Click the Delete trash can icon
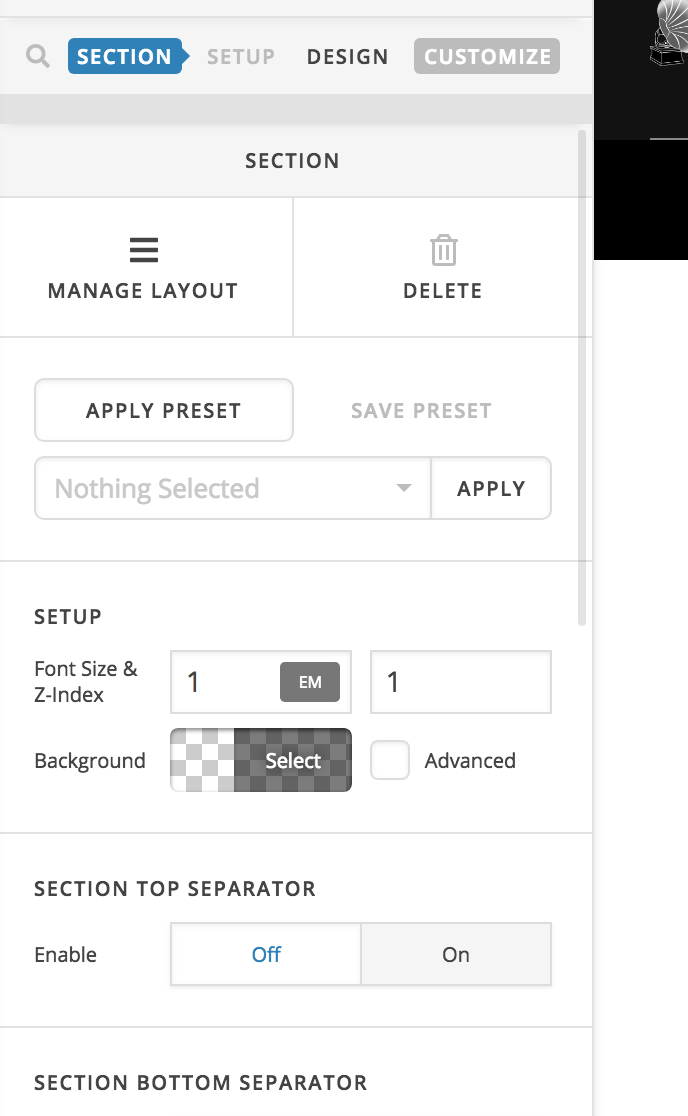 pos(443,250)
